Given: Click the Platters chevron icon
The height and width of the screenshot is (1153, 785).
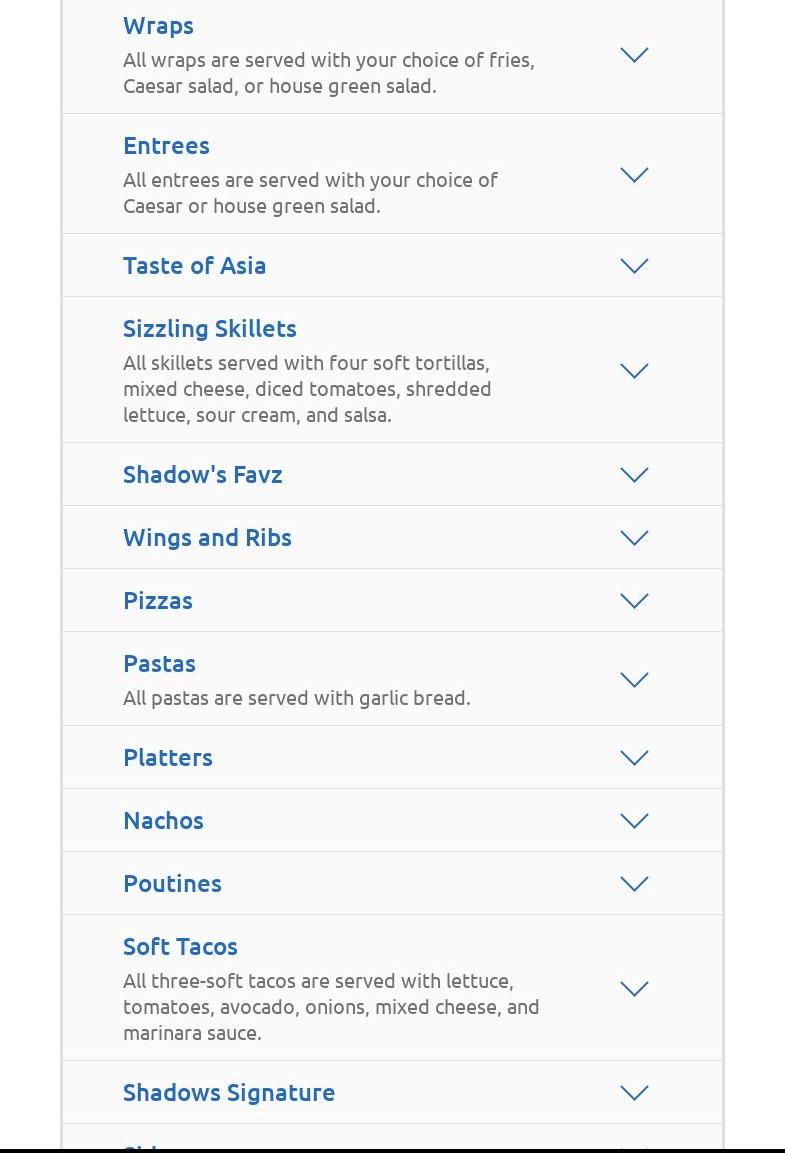Looking at the screenshot, I should click(634, 758).
